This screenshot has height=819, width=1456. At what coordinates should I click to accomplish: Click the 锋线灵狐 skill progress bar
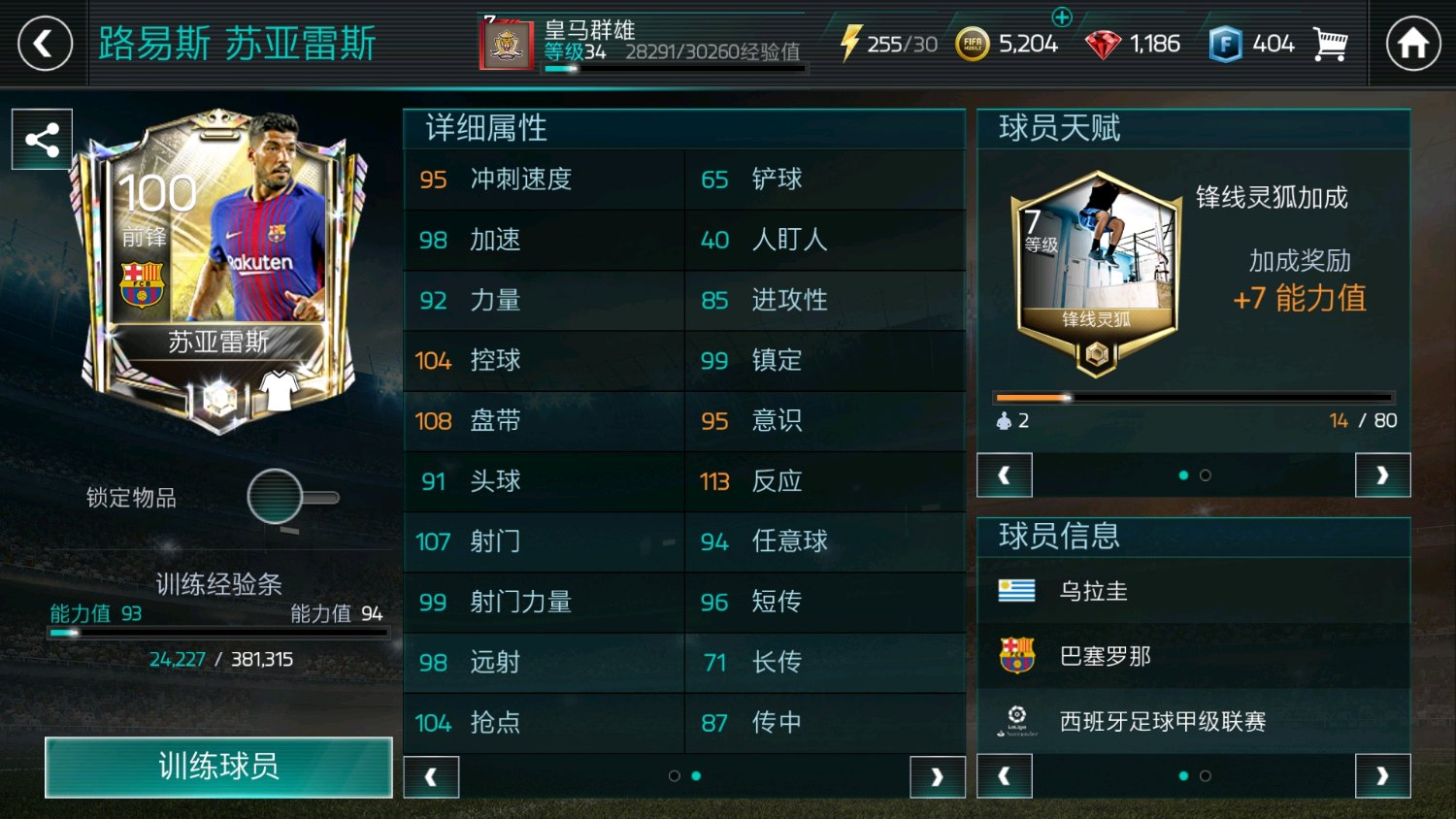click(1194, 398)
